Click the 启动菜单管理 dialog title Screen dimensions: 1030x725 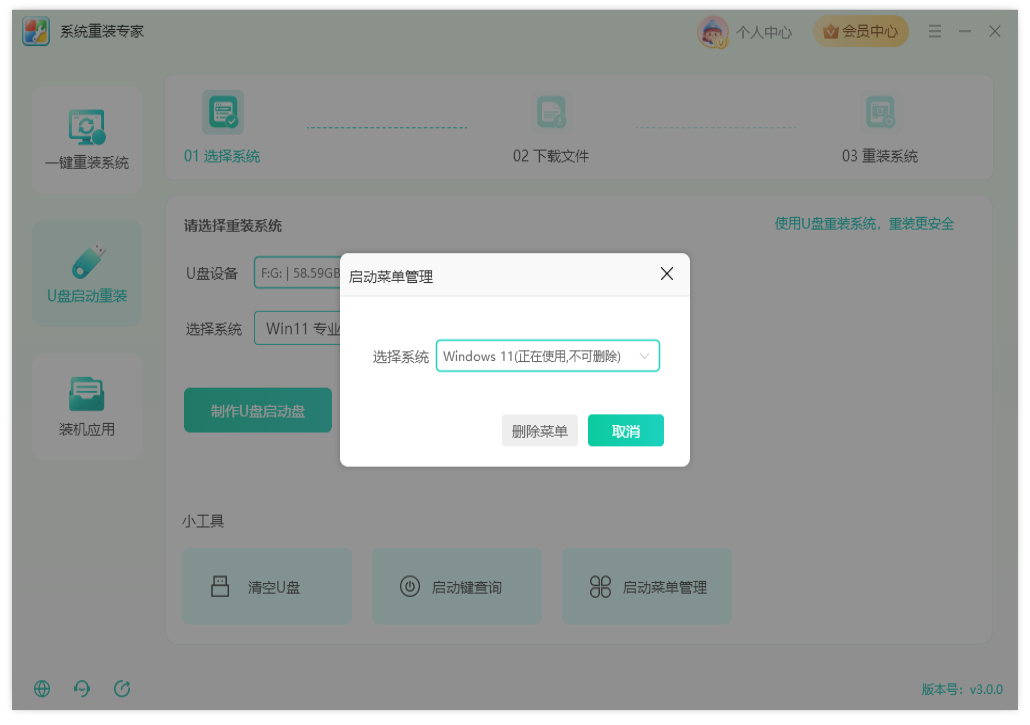(x=391, y=276)
